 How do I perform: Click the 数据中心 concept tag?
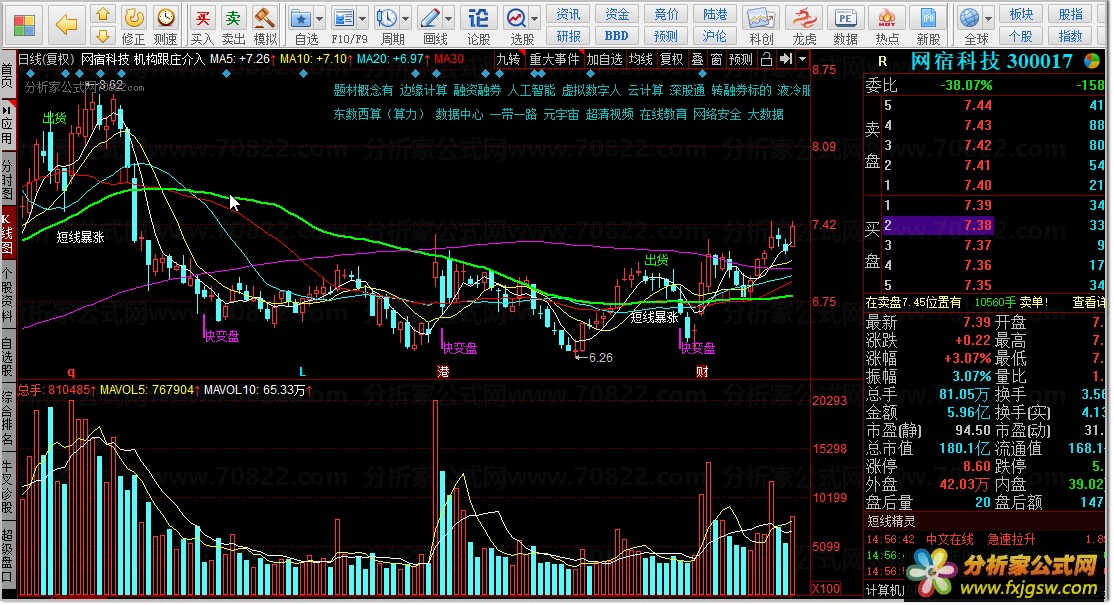coord(459,114)
